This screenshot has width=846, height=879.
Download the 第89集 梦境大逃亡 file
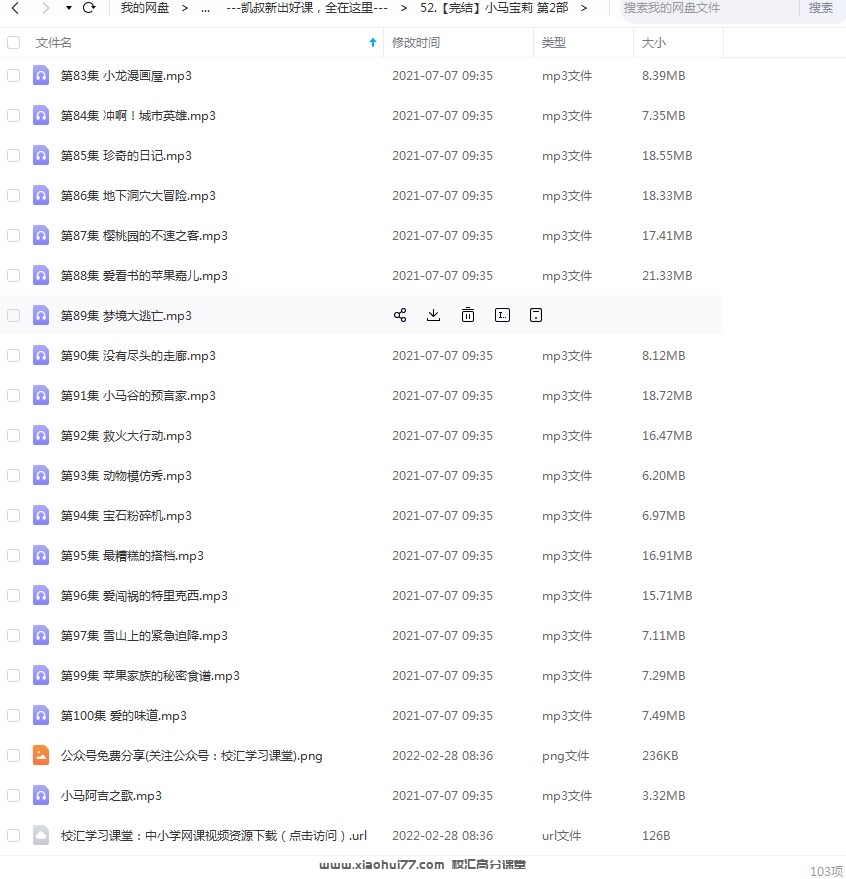pos(433,315)
